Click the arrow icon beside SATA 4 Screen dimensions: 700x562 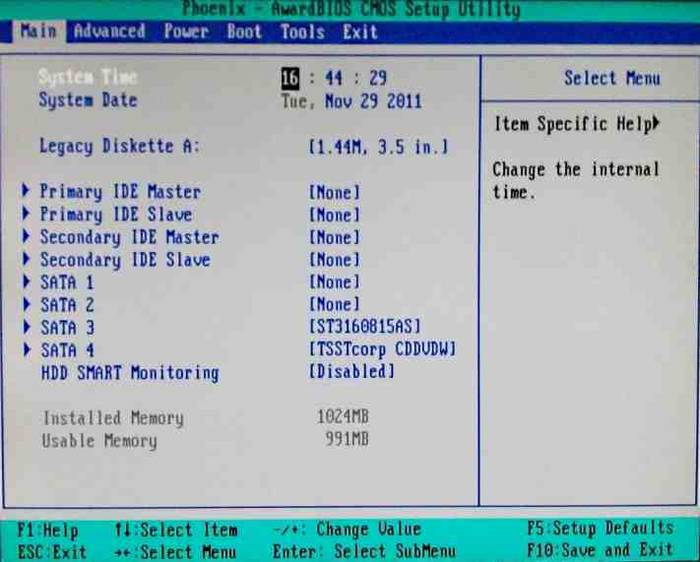click(26, 350)
